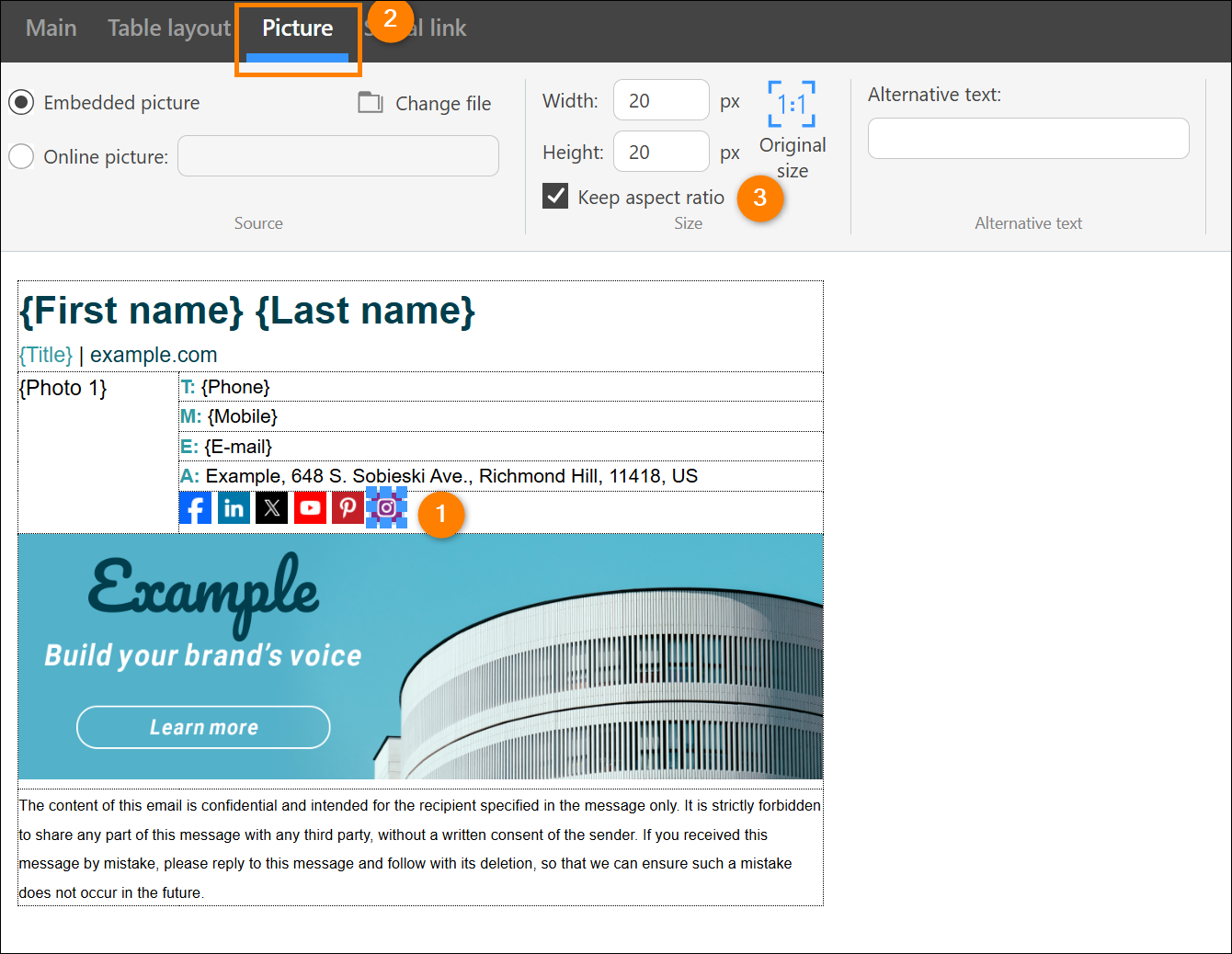Switch to the Main tab

click(x=51, y=28)
